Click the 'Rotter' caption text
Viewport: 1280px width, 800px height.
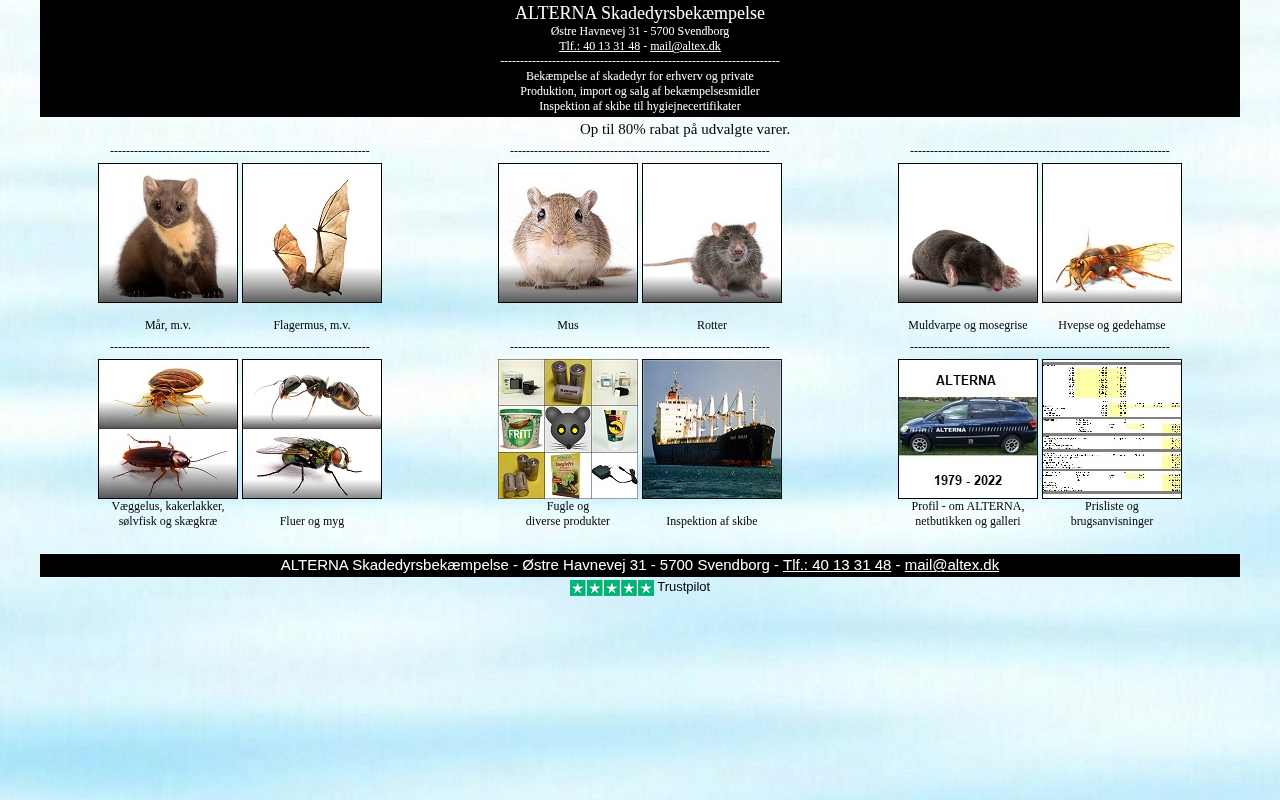click(x=712, y=325)
